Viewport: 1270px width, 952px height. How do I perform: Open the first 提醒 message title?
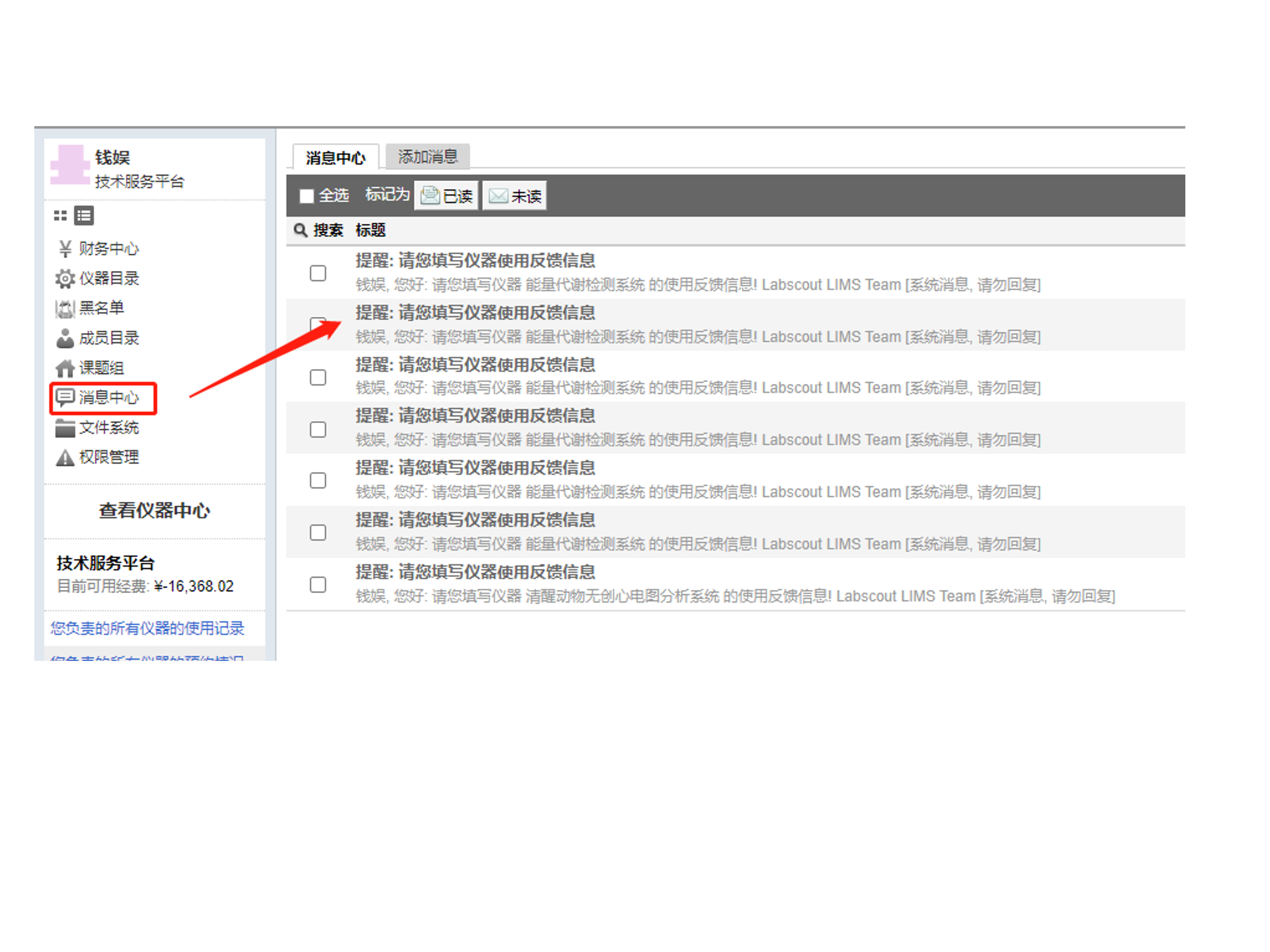tap(475, 261)
